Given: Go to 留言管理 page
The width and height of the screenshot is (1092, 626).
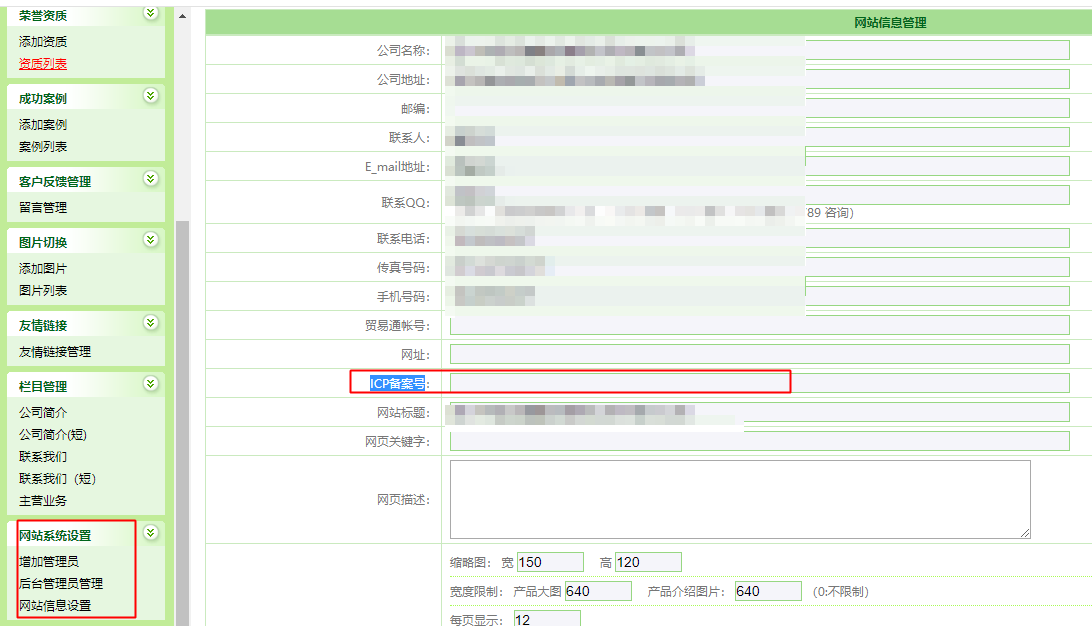Looking at the screenshot, I should pos(43,208).
